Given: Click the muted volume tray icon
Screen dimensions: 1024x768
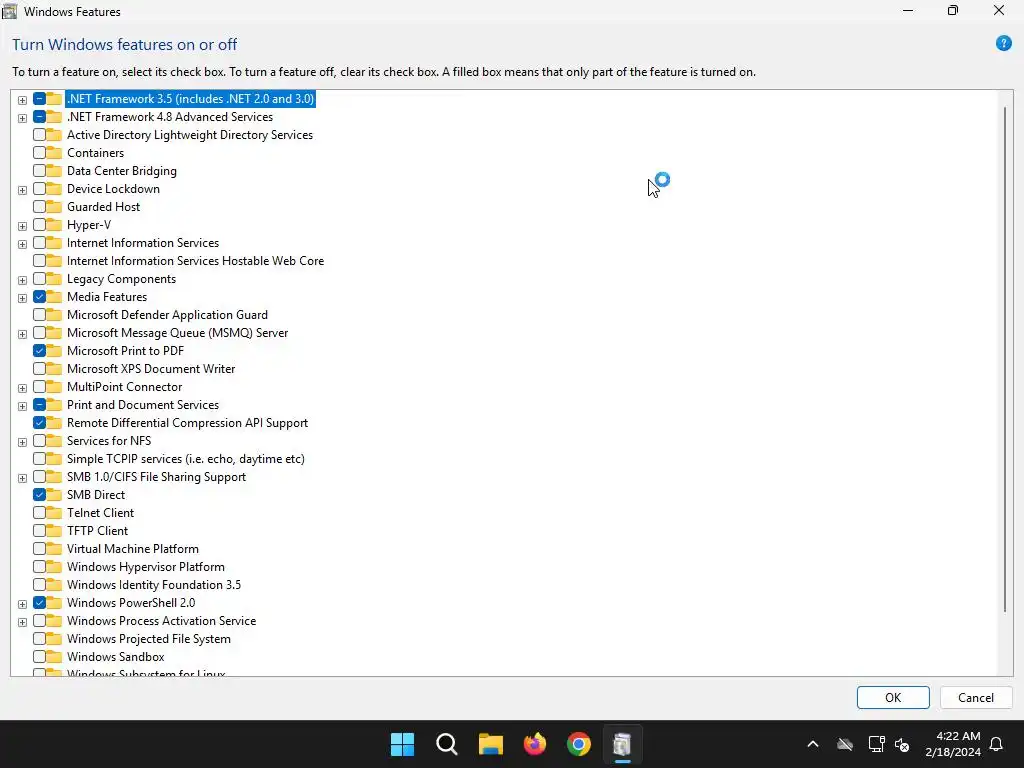Looking at the screenshot, I should 902,744.
